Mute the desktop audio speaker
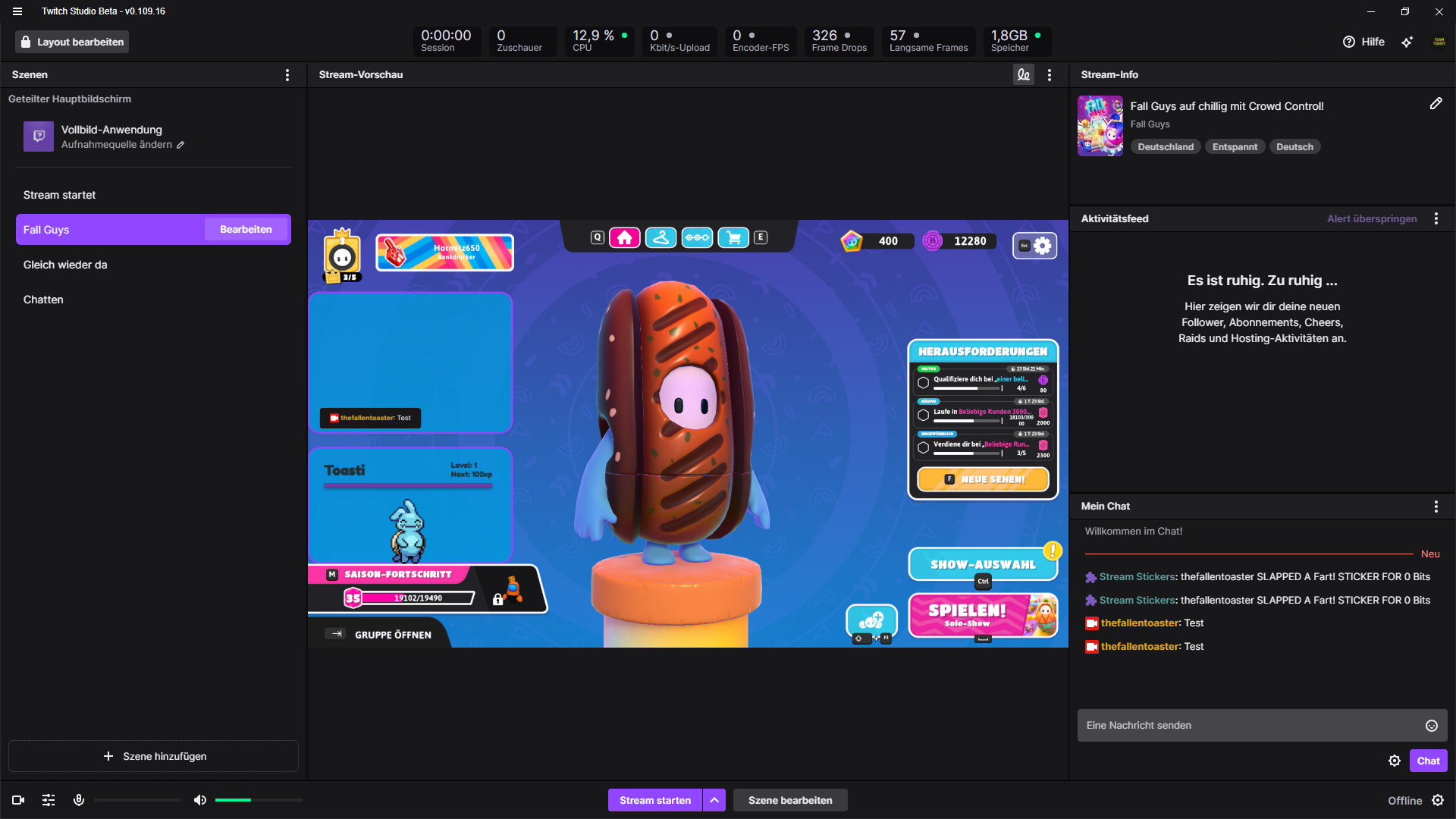 click(x=199, y=800)
